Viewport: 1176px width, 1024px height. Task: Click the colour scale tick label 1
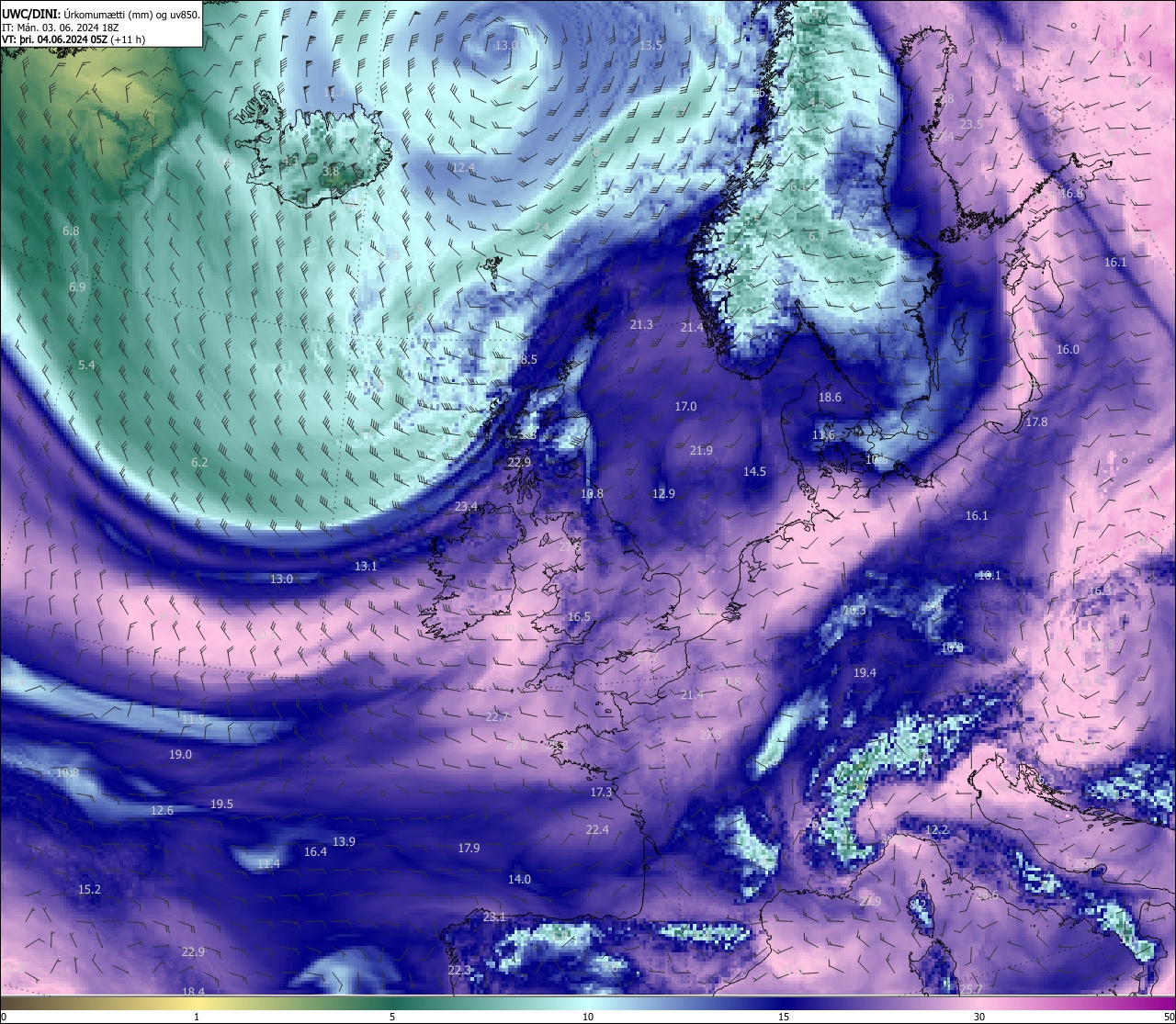click(197, 1017)
